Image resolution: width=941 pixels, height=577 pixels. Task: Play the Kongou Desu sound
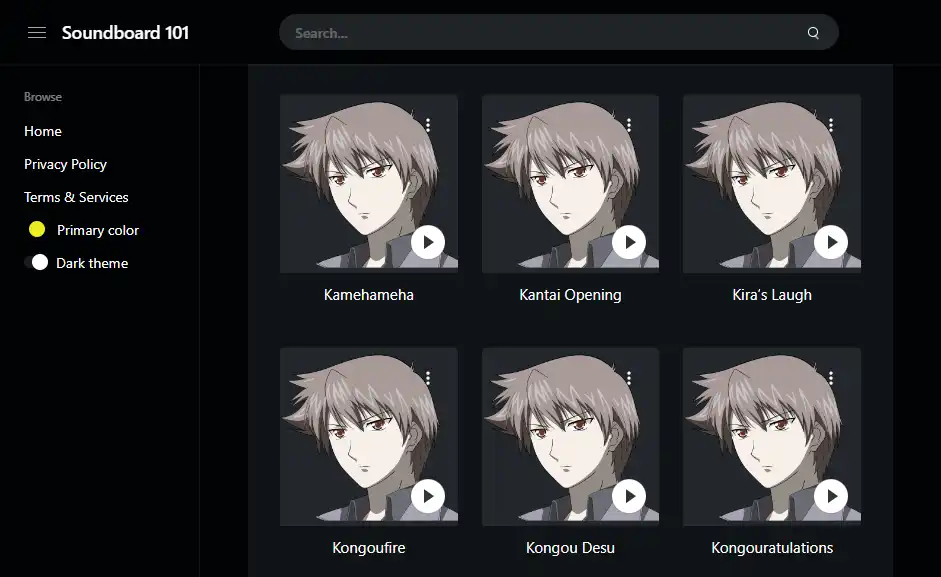pyautogui.click(x=629, y=496)
